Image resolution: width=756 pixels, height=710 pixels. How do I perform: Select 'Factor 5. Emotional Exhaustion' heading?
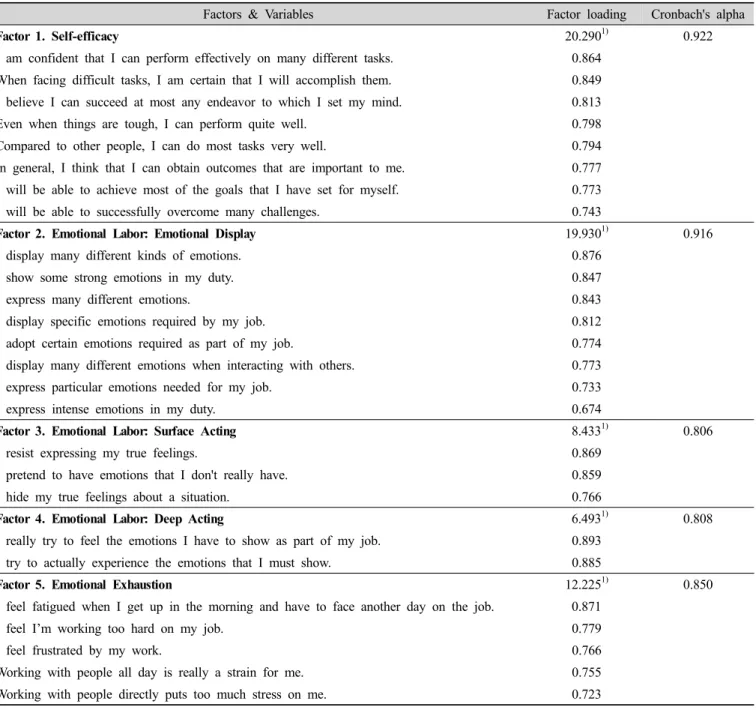click(x=86, y=585)
